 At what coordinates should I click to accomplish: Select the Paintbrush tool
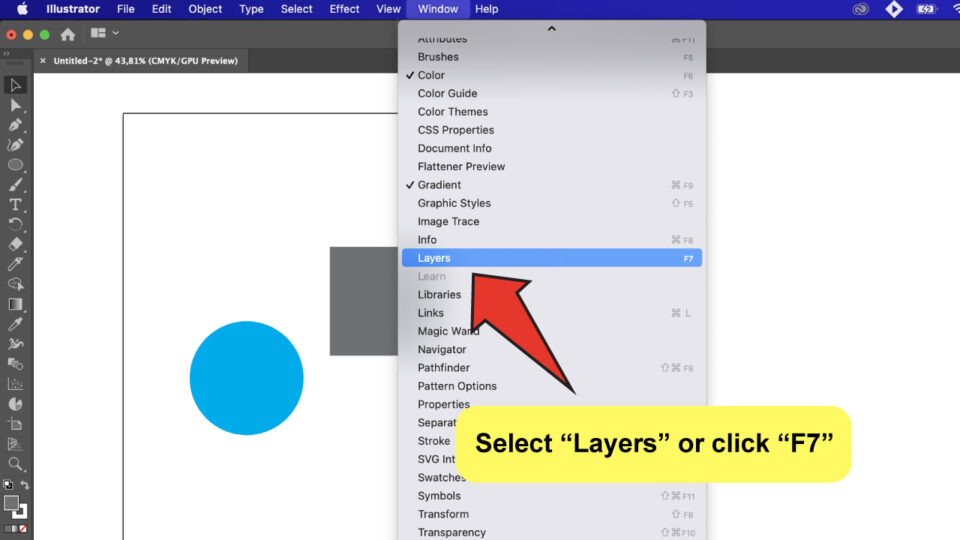[15, 185]
